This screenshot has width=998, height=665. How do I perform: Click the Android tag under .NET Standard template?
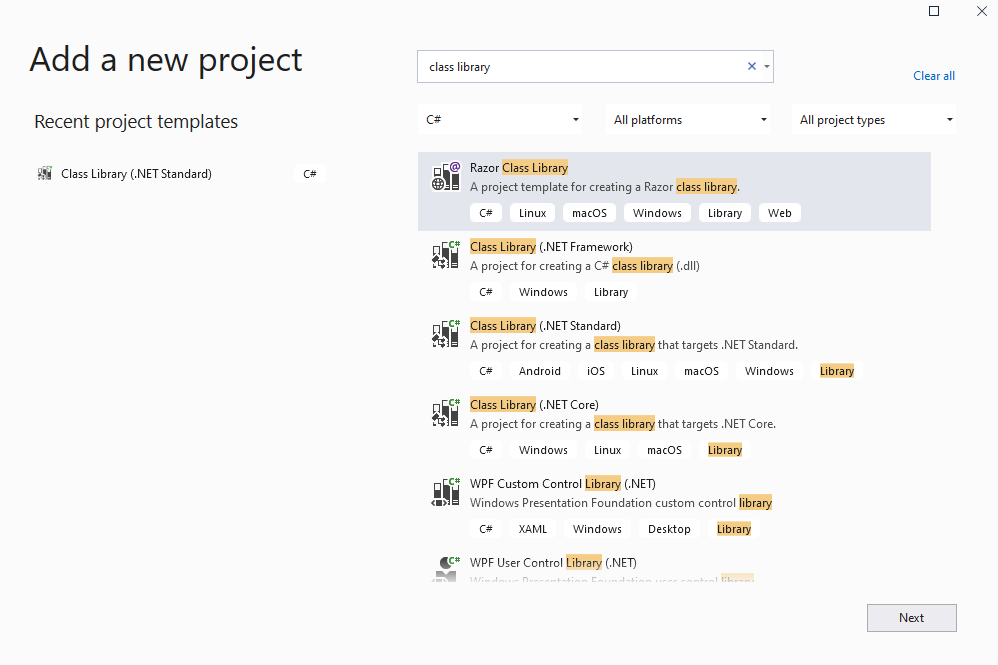pyautogui.click(x=540, y=371)
